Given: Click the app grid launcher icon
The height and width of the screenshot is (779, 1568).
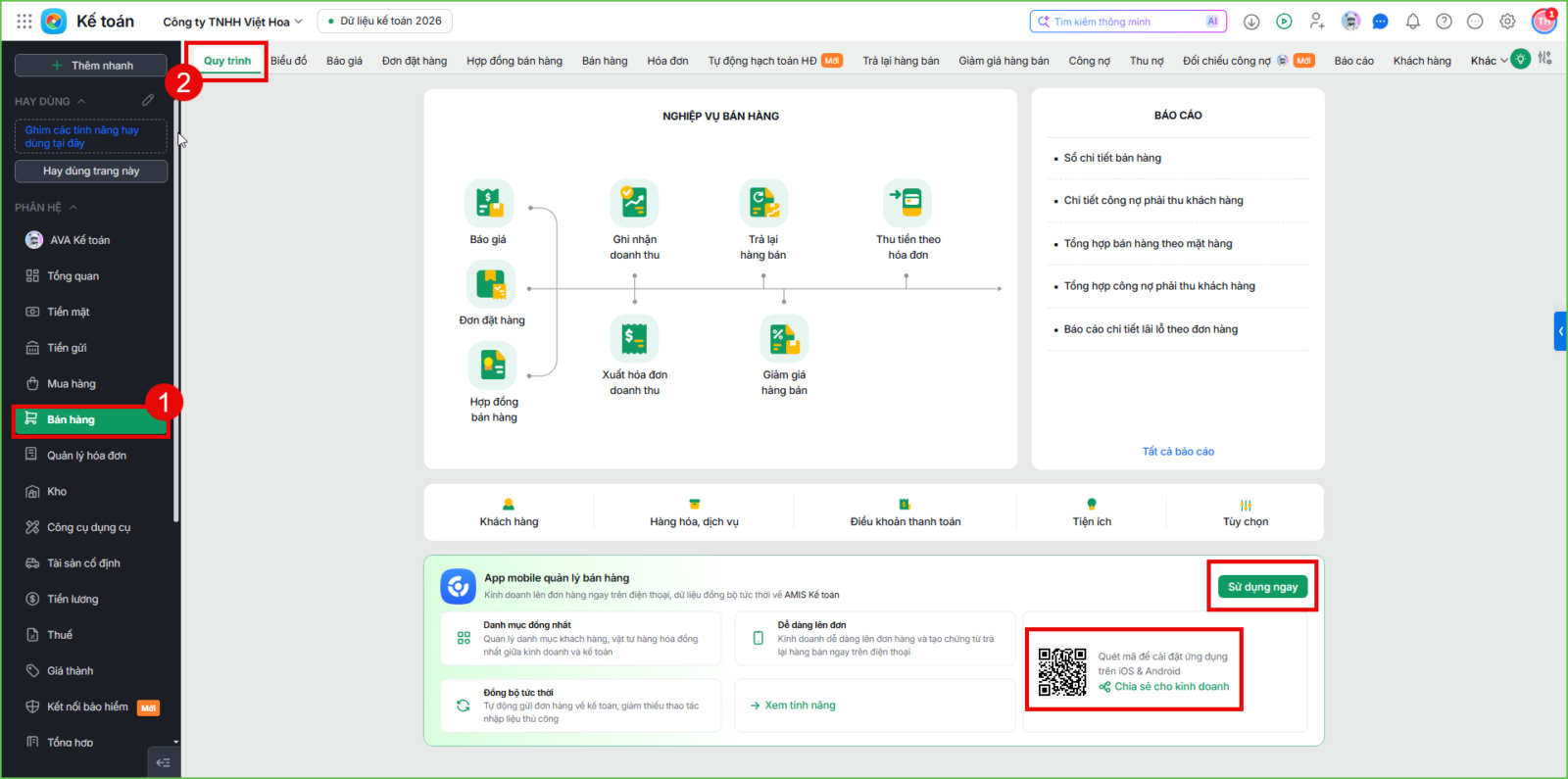Looking at the screenshot, I should point(24,22).
